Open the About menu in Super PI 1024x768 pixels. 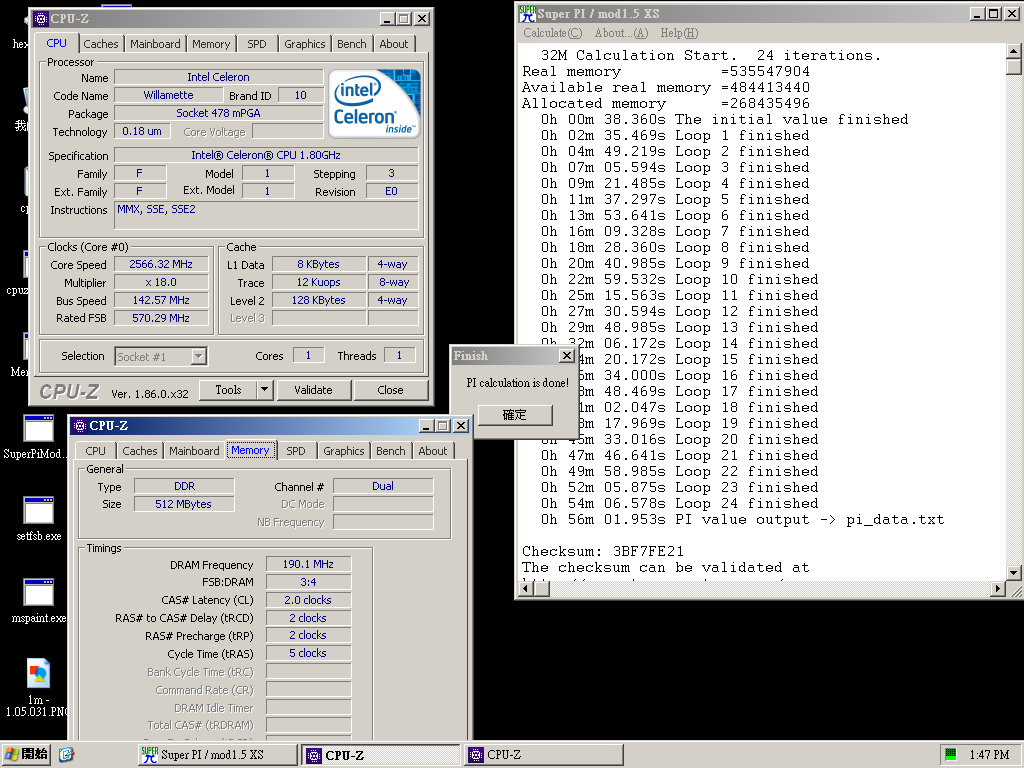621,33
